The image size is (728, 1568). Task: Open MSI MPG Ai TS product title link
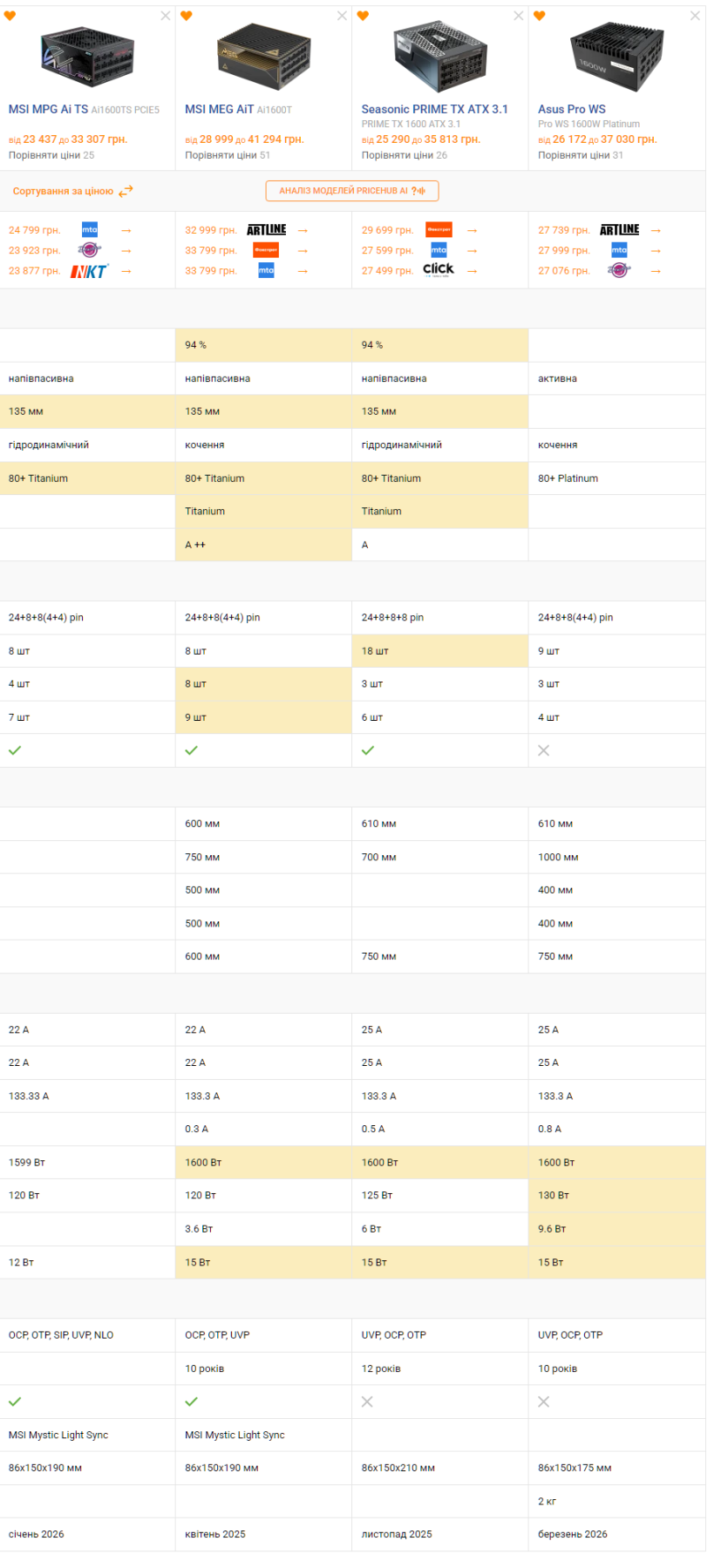point(84,109)
